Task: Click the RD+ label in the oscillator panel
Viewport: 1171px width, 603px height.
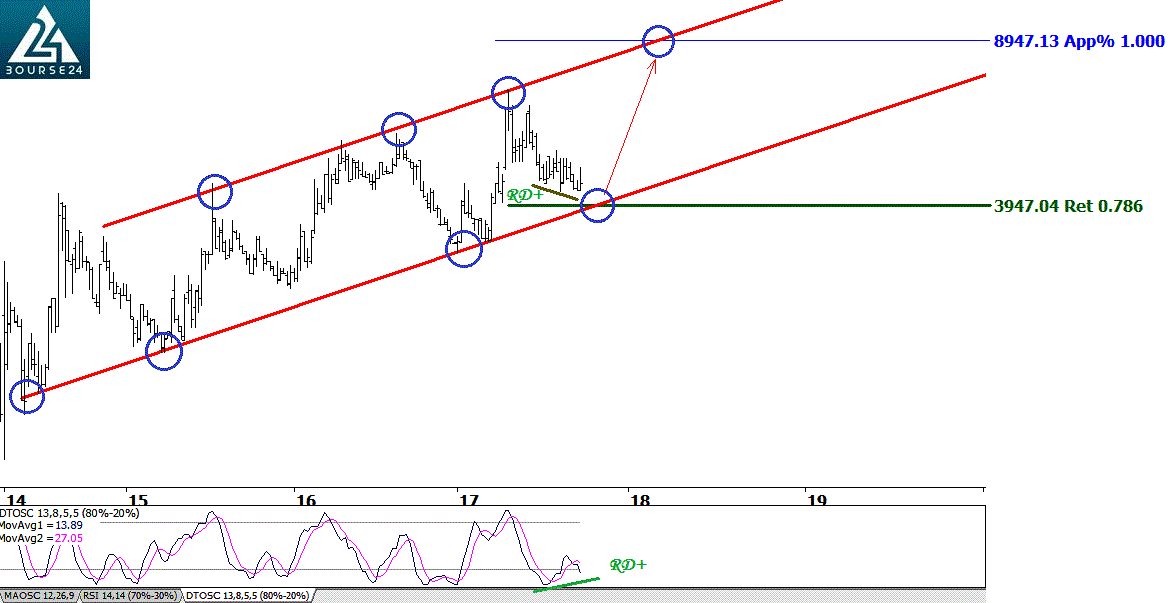Action: (628, 565)
